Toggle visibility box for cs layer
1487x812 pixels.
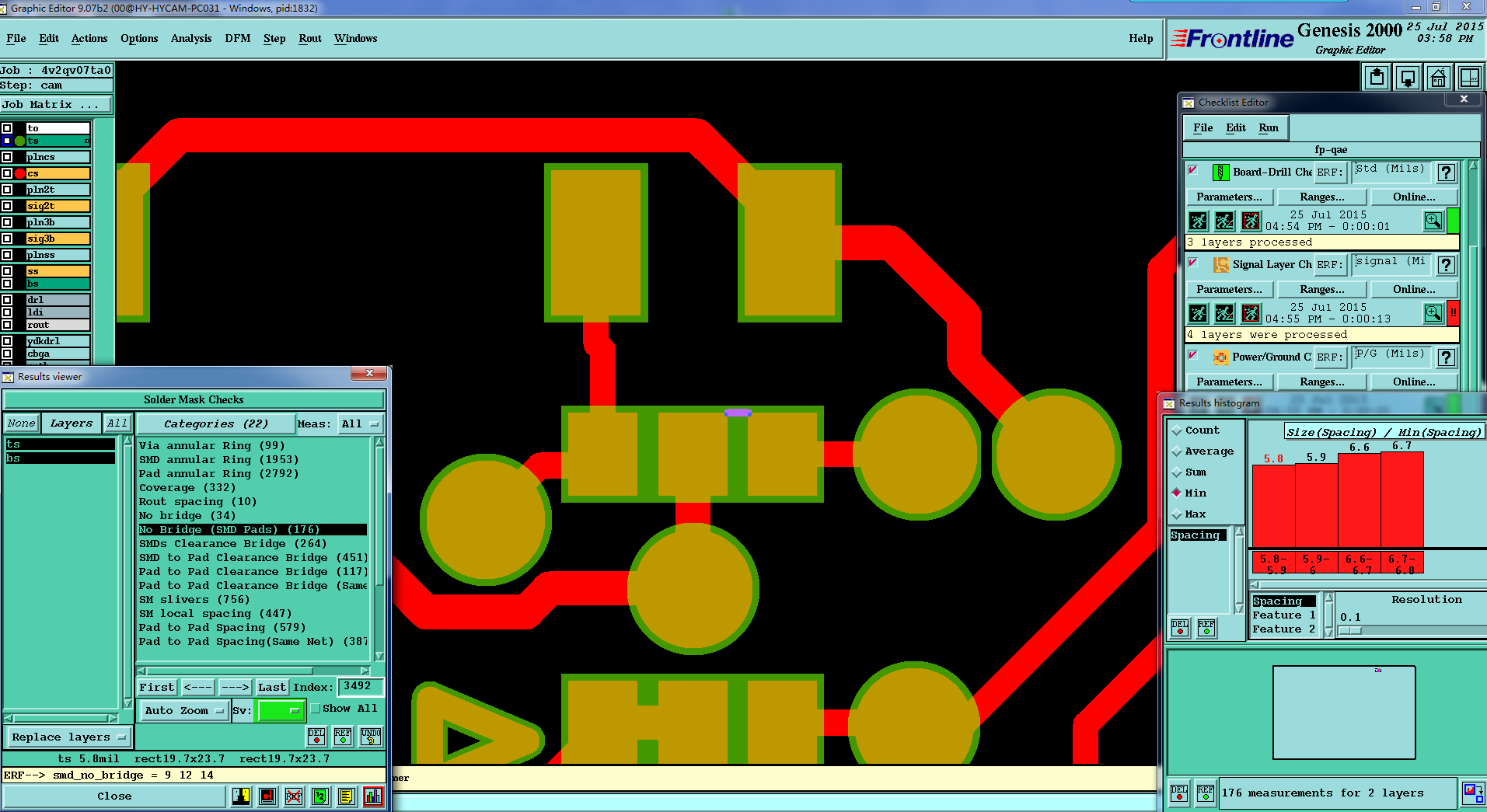tap(7, 173)
